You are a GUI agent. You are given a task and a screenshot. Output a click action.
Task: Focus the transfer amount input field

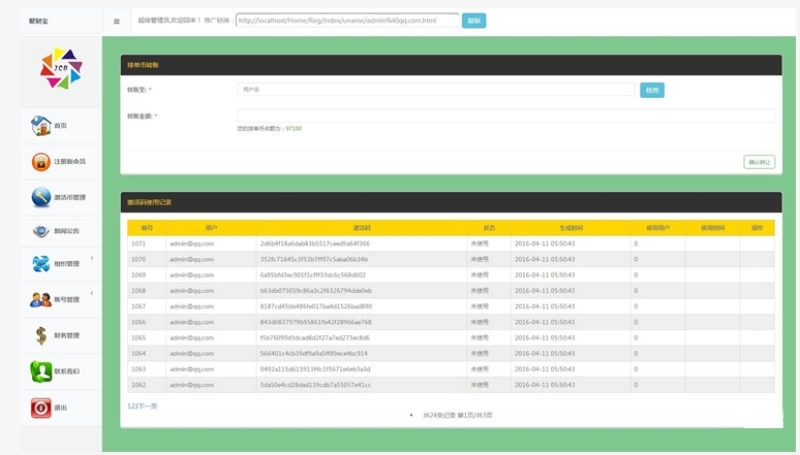[x=506, y=116]
